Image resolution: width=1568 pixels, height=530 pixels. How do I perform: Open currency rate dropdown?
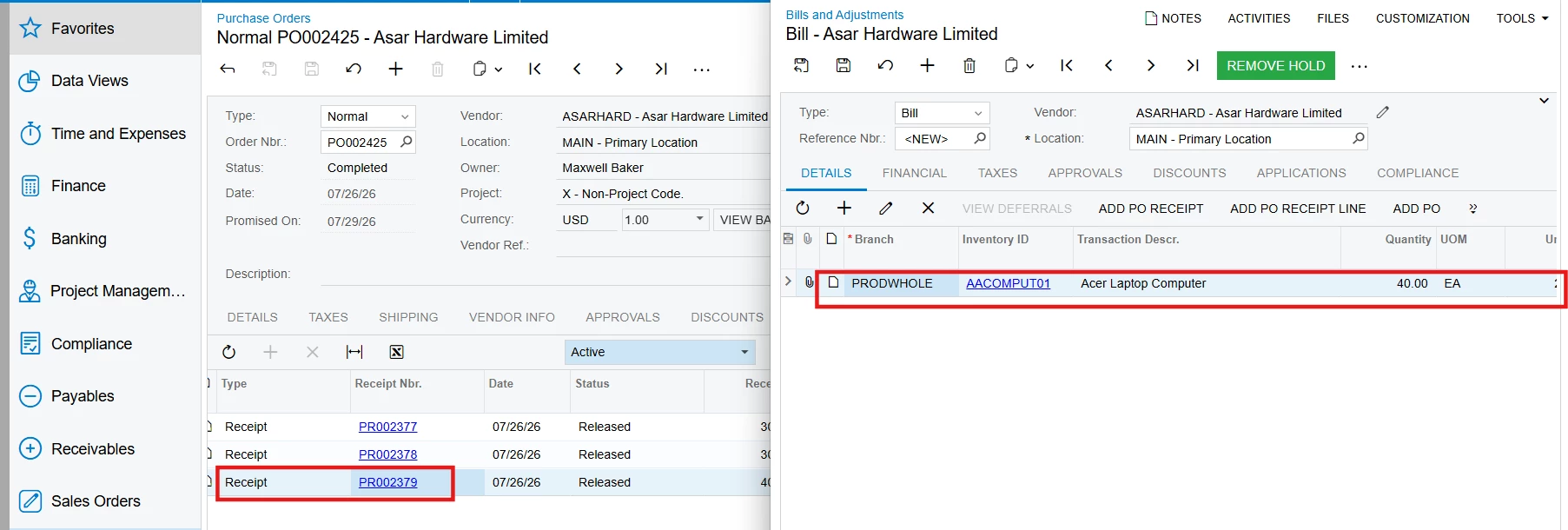tap(699, 219)
